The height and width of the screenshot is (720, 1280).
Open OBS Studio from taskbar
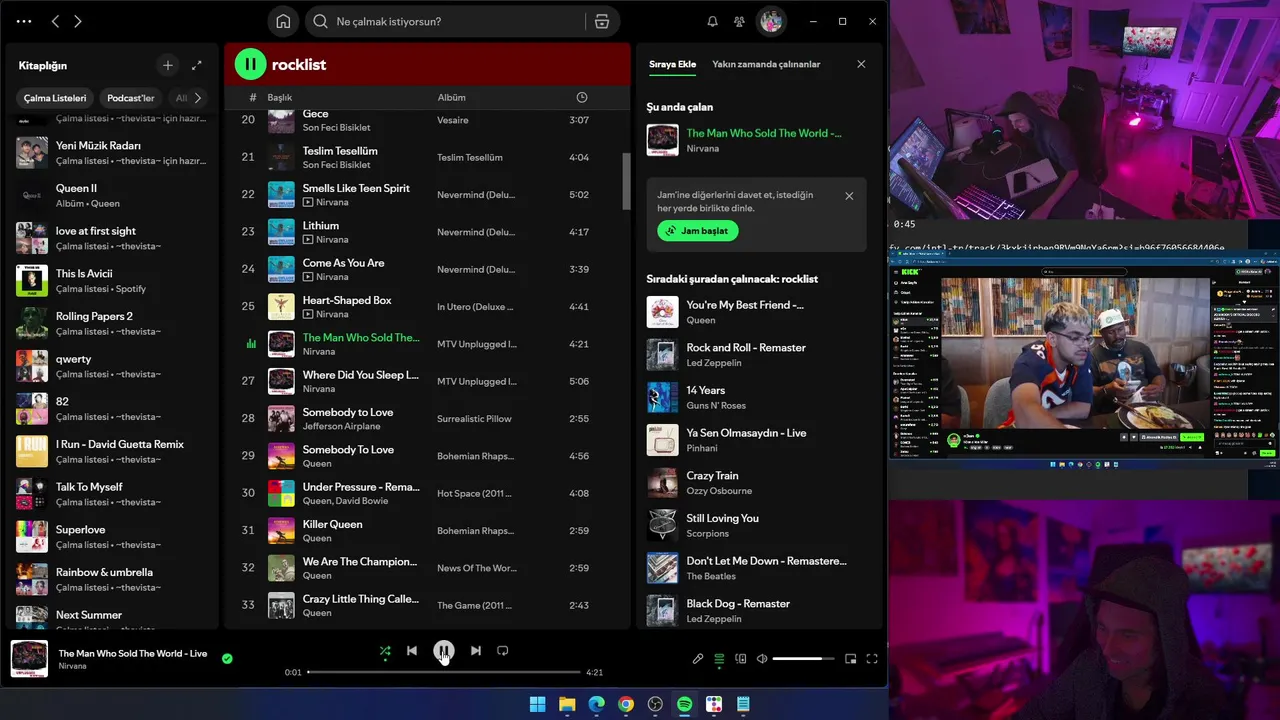tap(655, 704)
